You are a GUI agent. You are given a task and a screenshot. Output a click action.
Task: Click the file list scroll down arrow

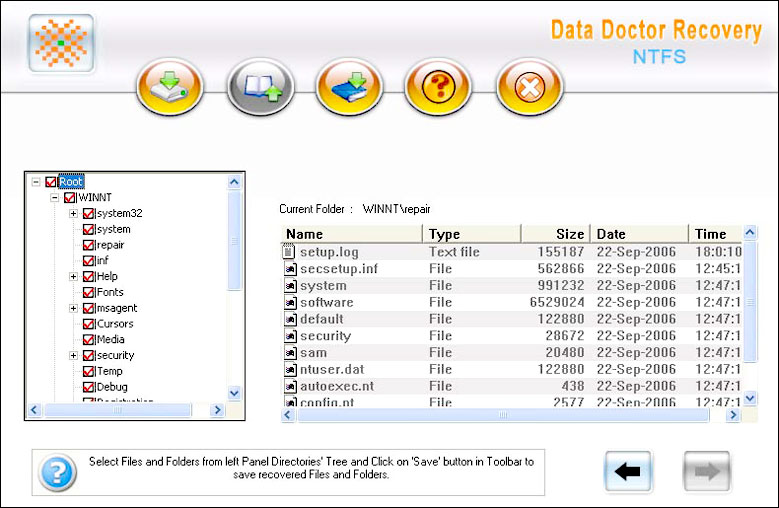pos(750,398)
